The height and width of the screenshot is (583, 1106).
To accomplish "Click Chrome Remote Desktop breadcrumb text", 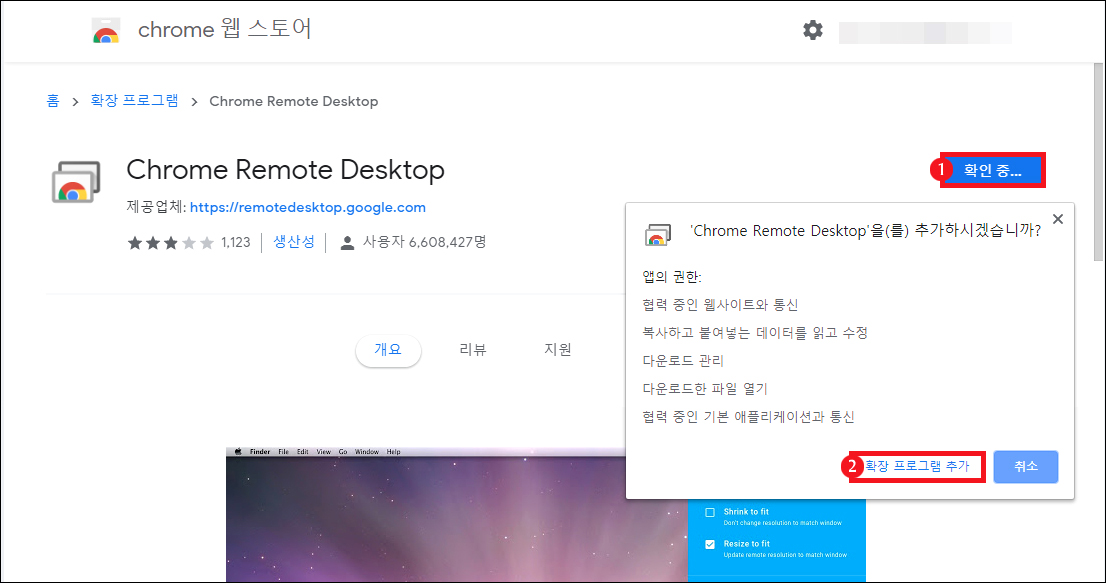I will tap(293, 102).
